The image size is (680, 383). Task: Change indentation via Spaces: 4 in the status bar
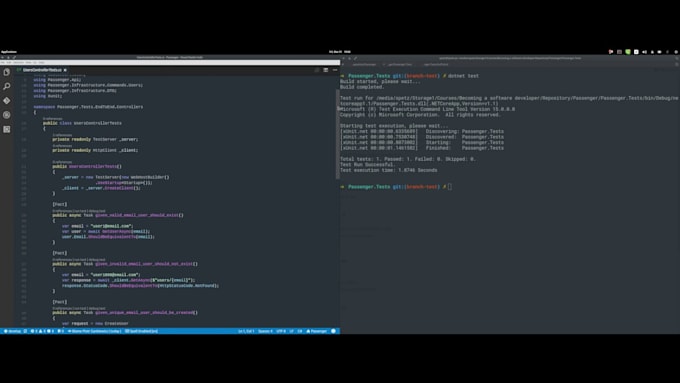pyautogui.click(x=265, y=331)
